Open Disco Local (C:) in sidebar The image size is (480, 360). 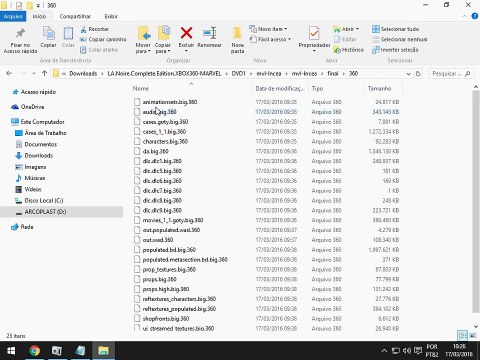(x=39, y=200)
